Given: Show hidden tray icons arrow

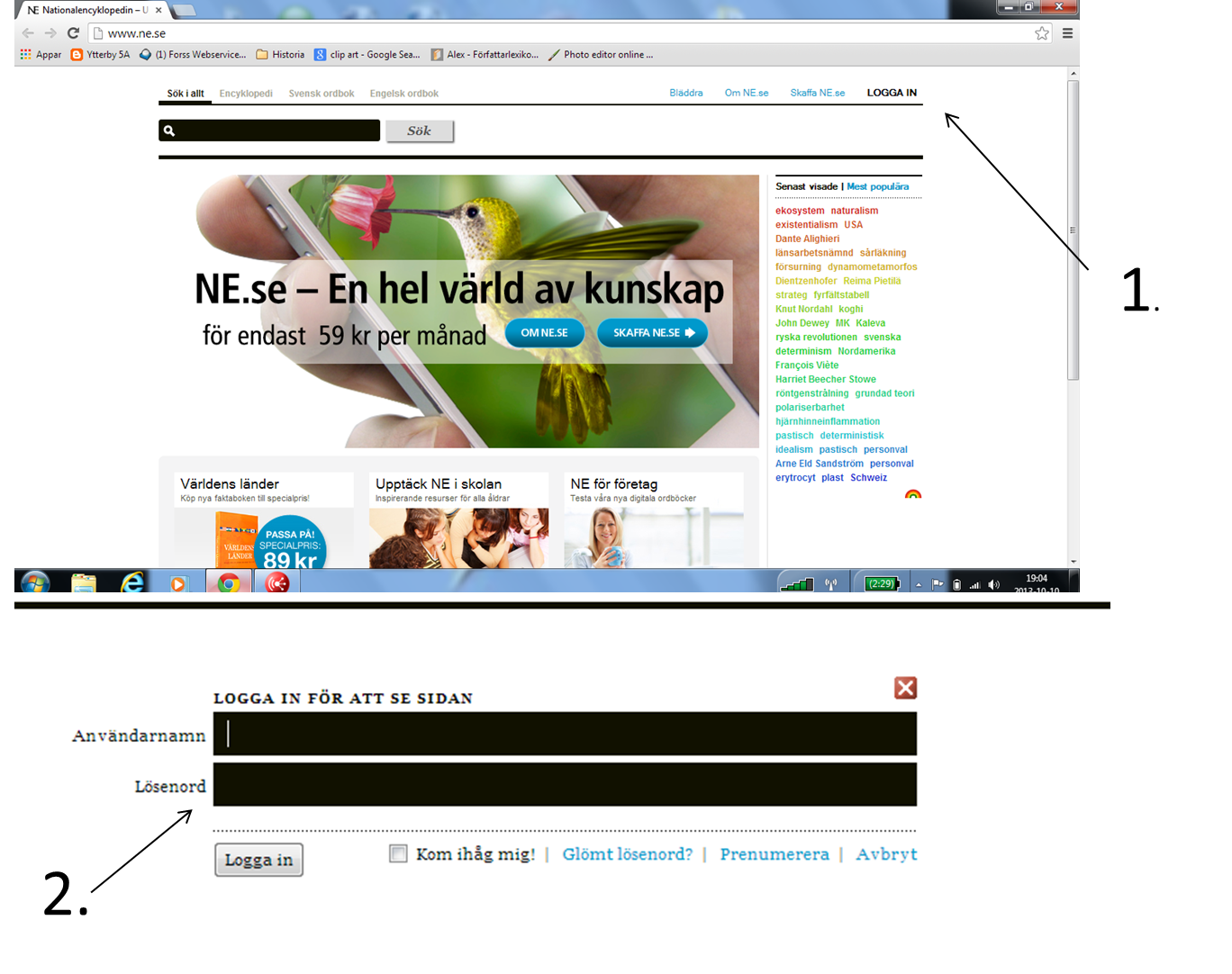Looking at the screenshot, I should 919,585.
